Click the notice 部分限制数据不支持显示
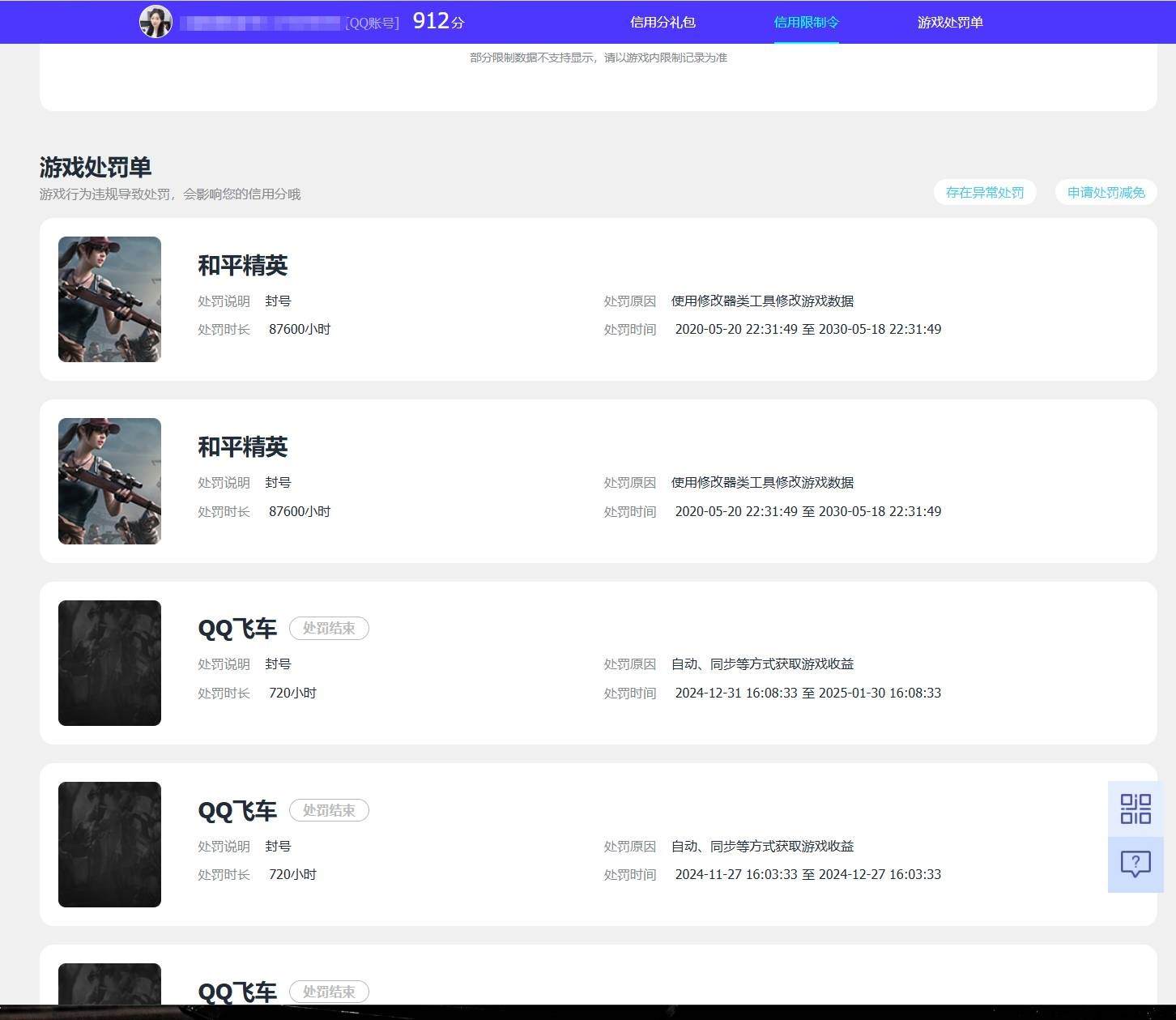Viewport: 1176px width, 1020px height. coord(599,58)
